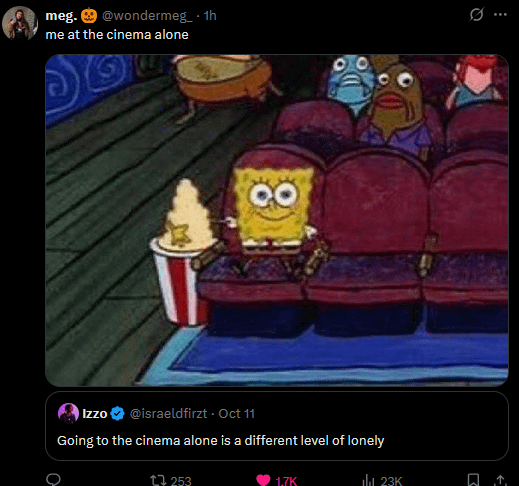Open the share arrow icon
Screen dimensions: 519x486
[500, 480]
